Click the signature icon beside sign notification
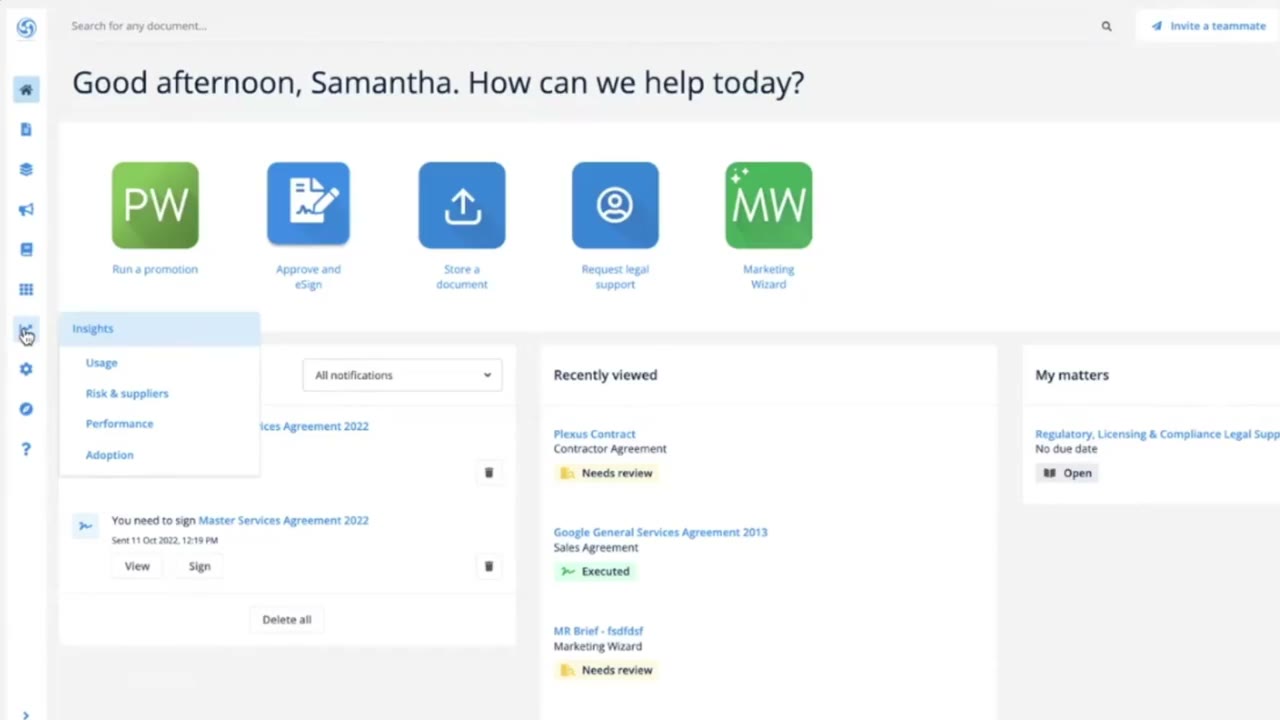1280x720 pixels. 85,525
